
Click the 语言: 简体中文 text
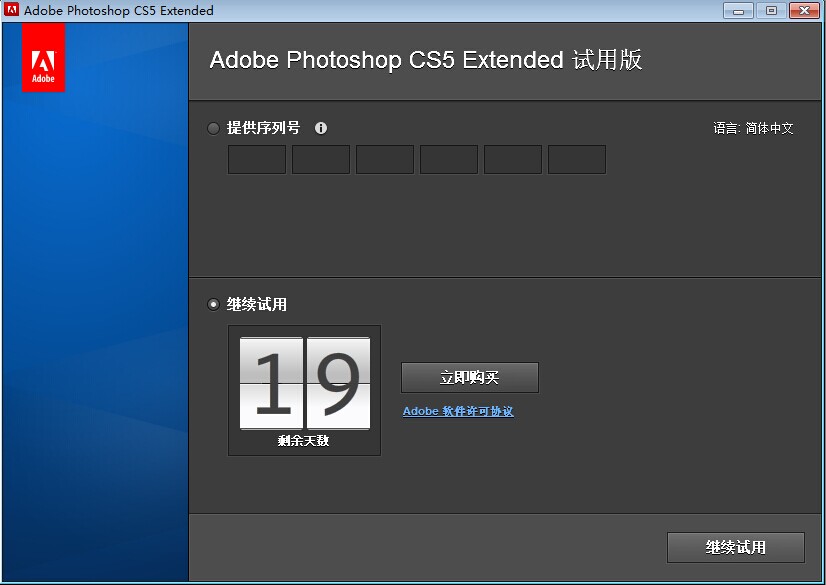coord(753,128)
